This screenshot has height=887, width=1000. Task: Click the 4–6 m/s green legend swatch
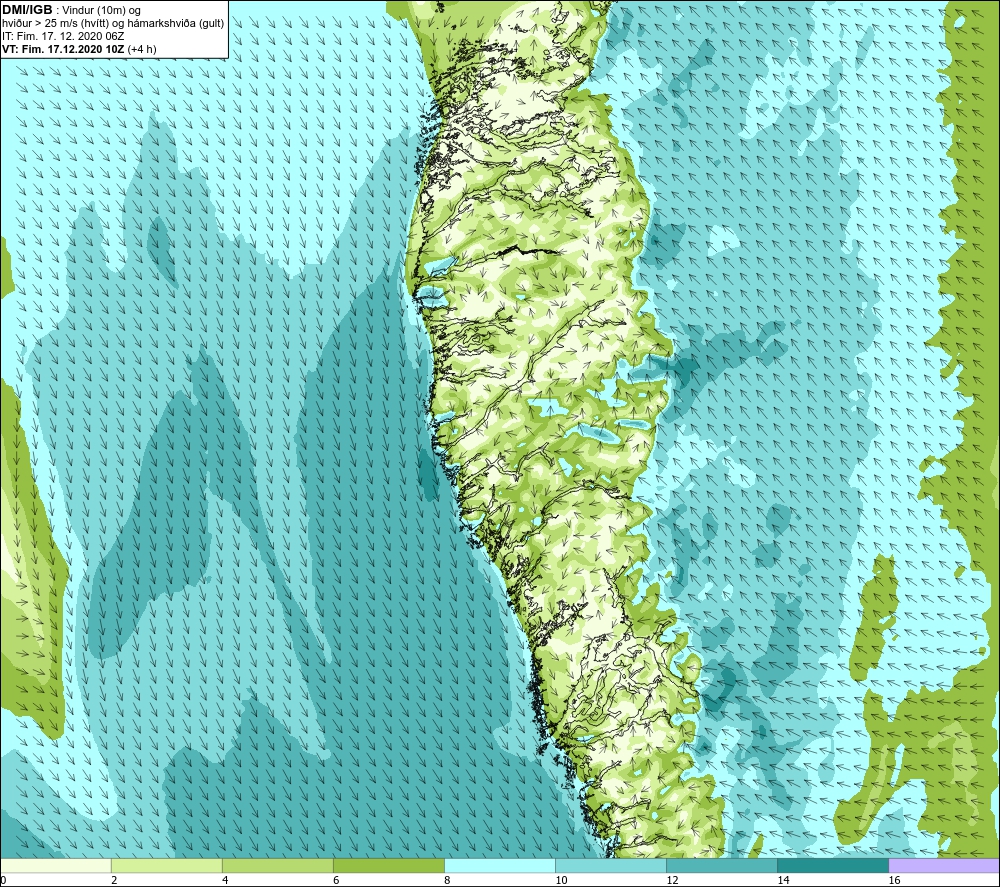click(x=277, y=865)
